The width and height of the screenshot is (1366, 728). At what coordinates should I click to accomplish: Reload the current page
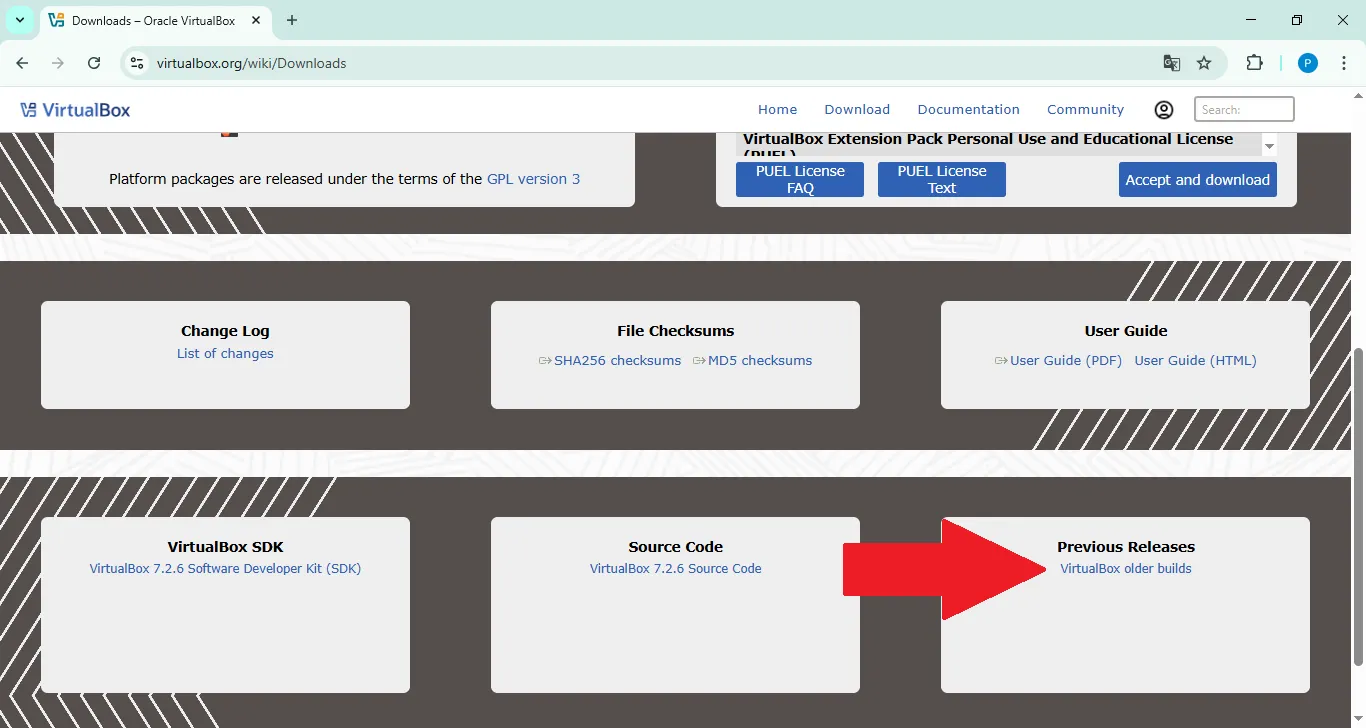point(94,62)
